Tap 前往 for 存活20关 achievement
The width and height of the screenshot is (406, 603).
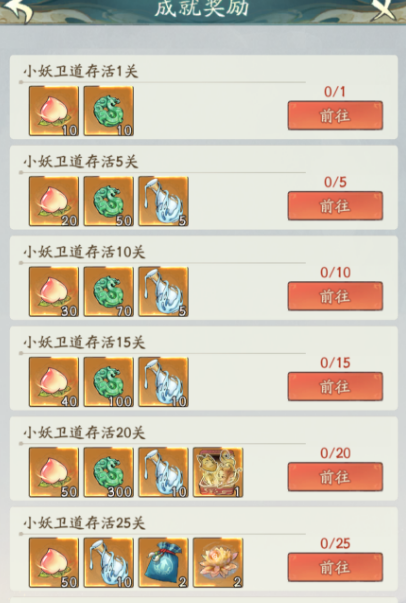coord(335,477)
